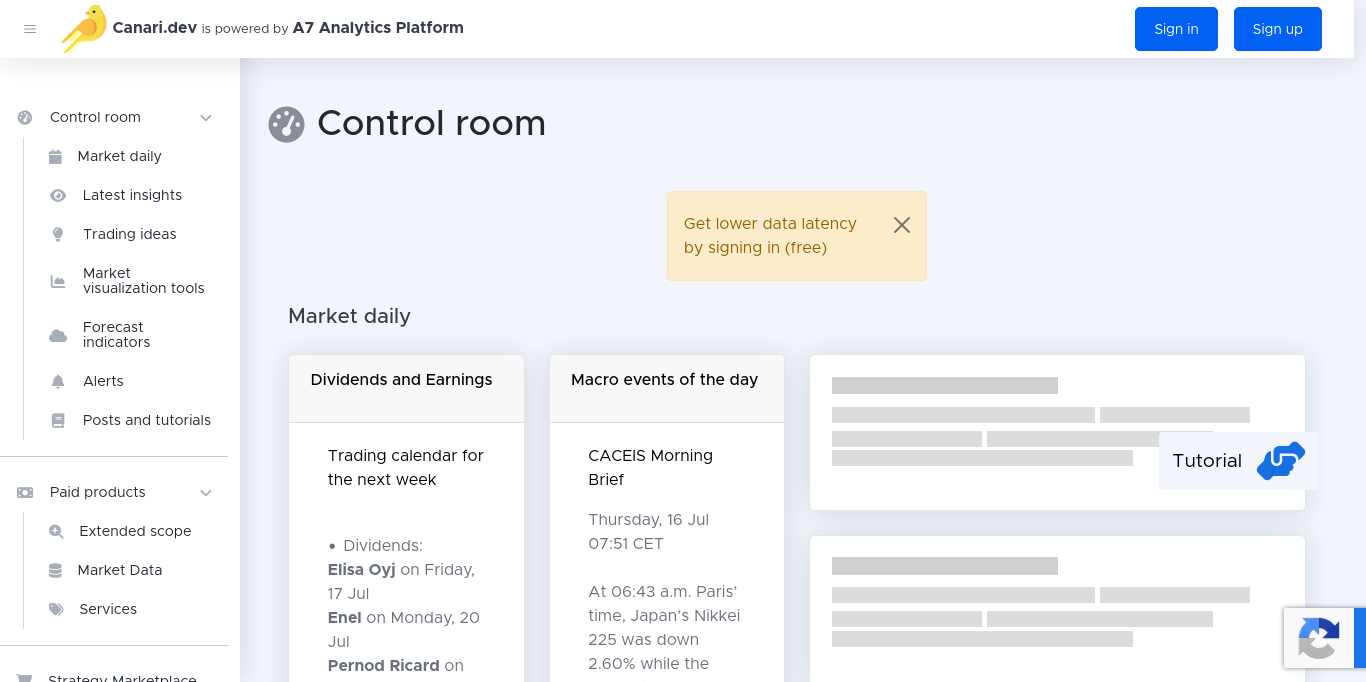Viewport: 1366px width, 682px height.
Task: Click Trading calendar for the next week
Action: point(405,468)
